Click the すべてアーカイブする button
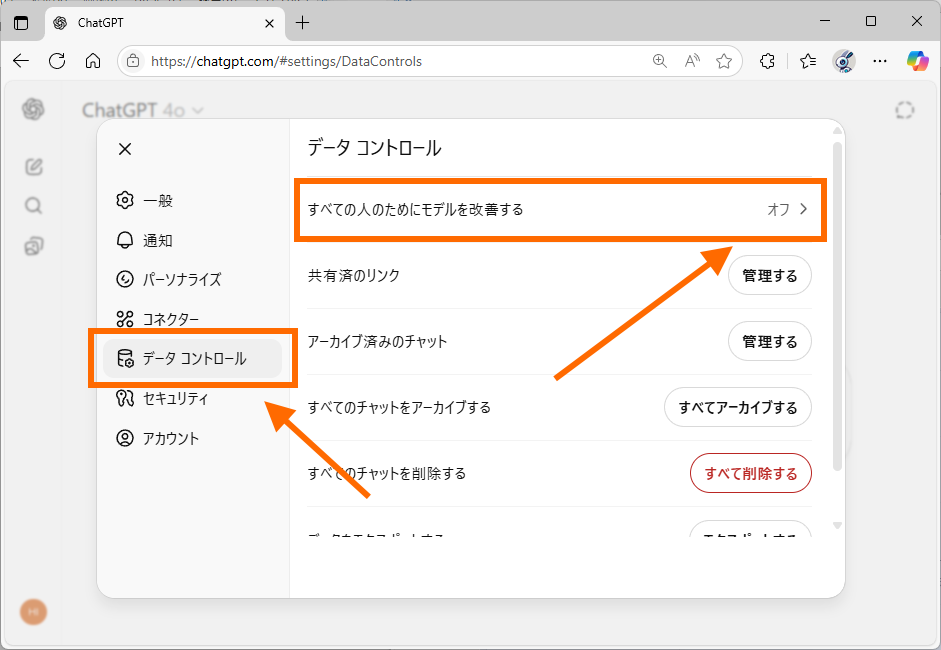Image resolution: width=941 pixels, height=650 pixels. tap(738, 408)
